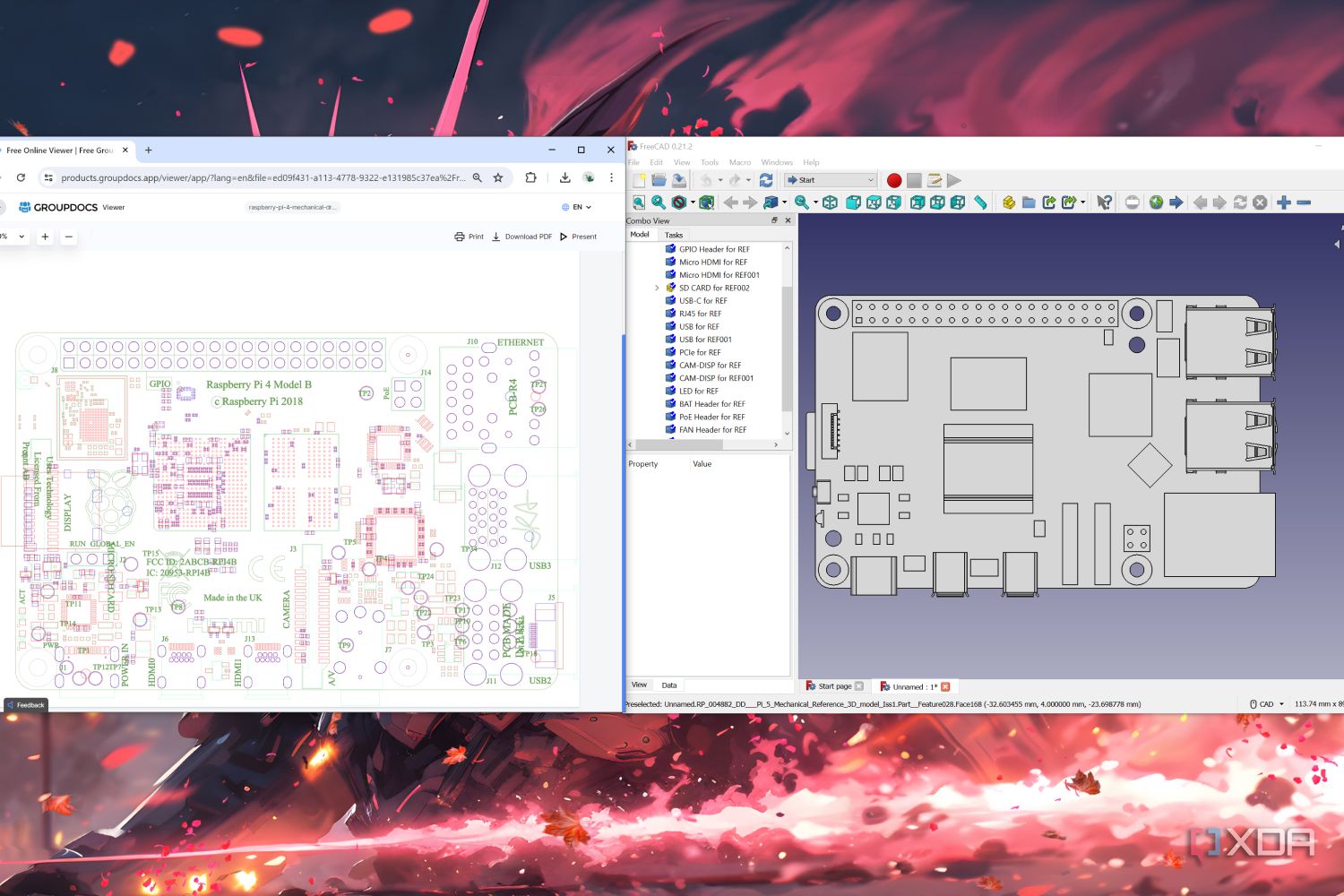
Task: Click the measure distance ruler icon
Action: pos(980,202)
